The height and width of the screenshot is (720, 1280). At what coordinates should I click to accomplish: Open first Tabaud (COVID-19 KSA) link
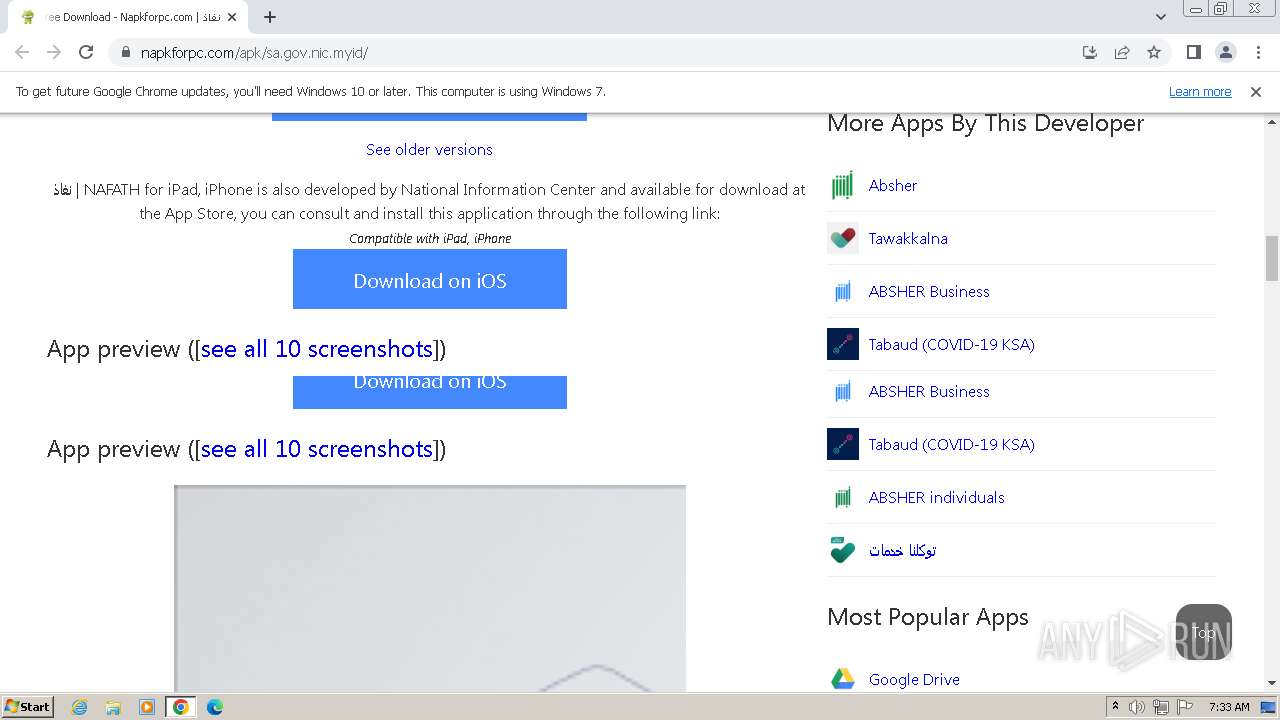tap(952, 345)
